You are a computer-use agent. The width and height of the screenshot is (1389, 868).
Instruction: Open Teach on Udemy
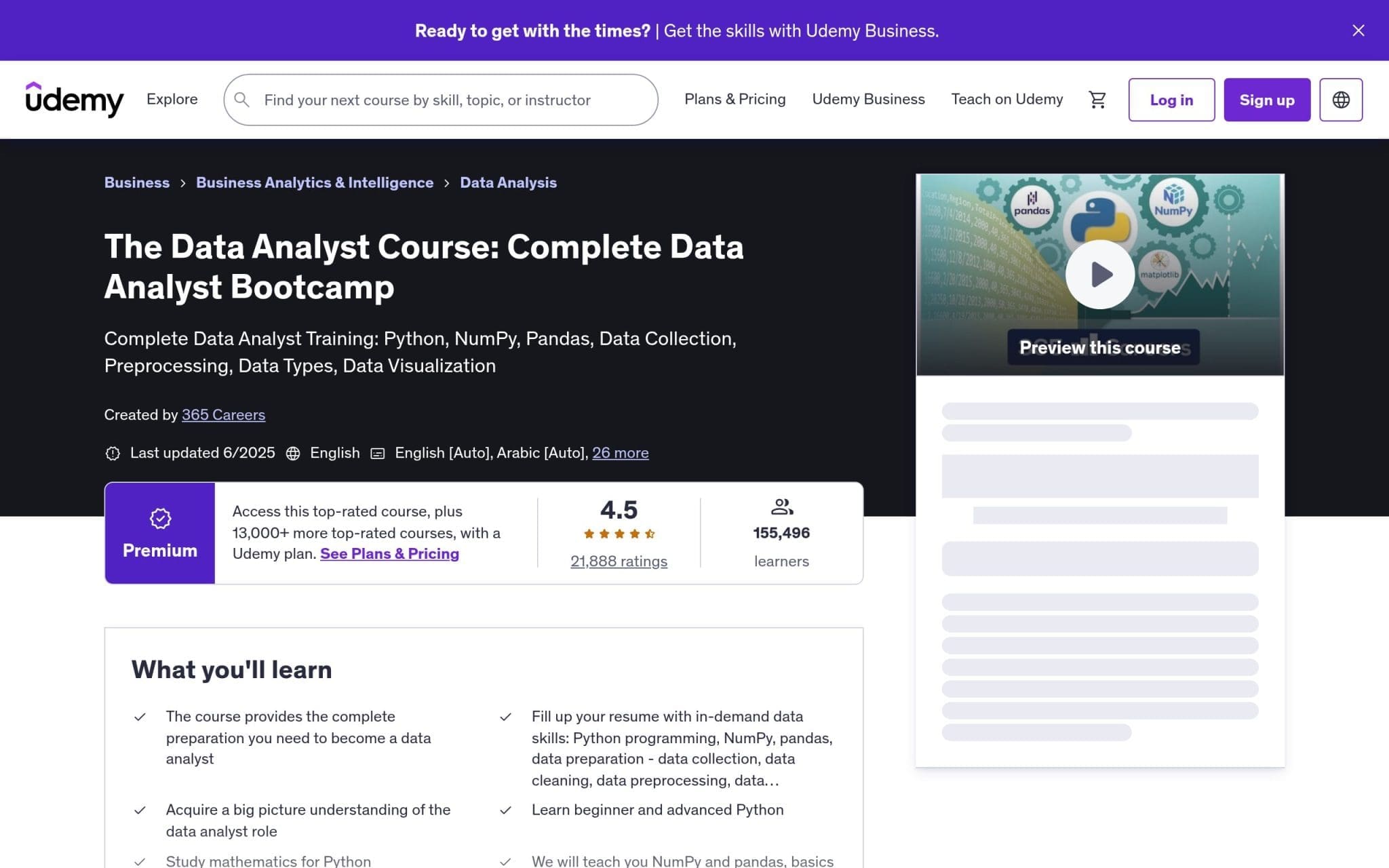pyautogui.click(x=1007, y=99)
